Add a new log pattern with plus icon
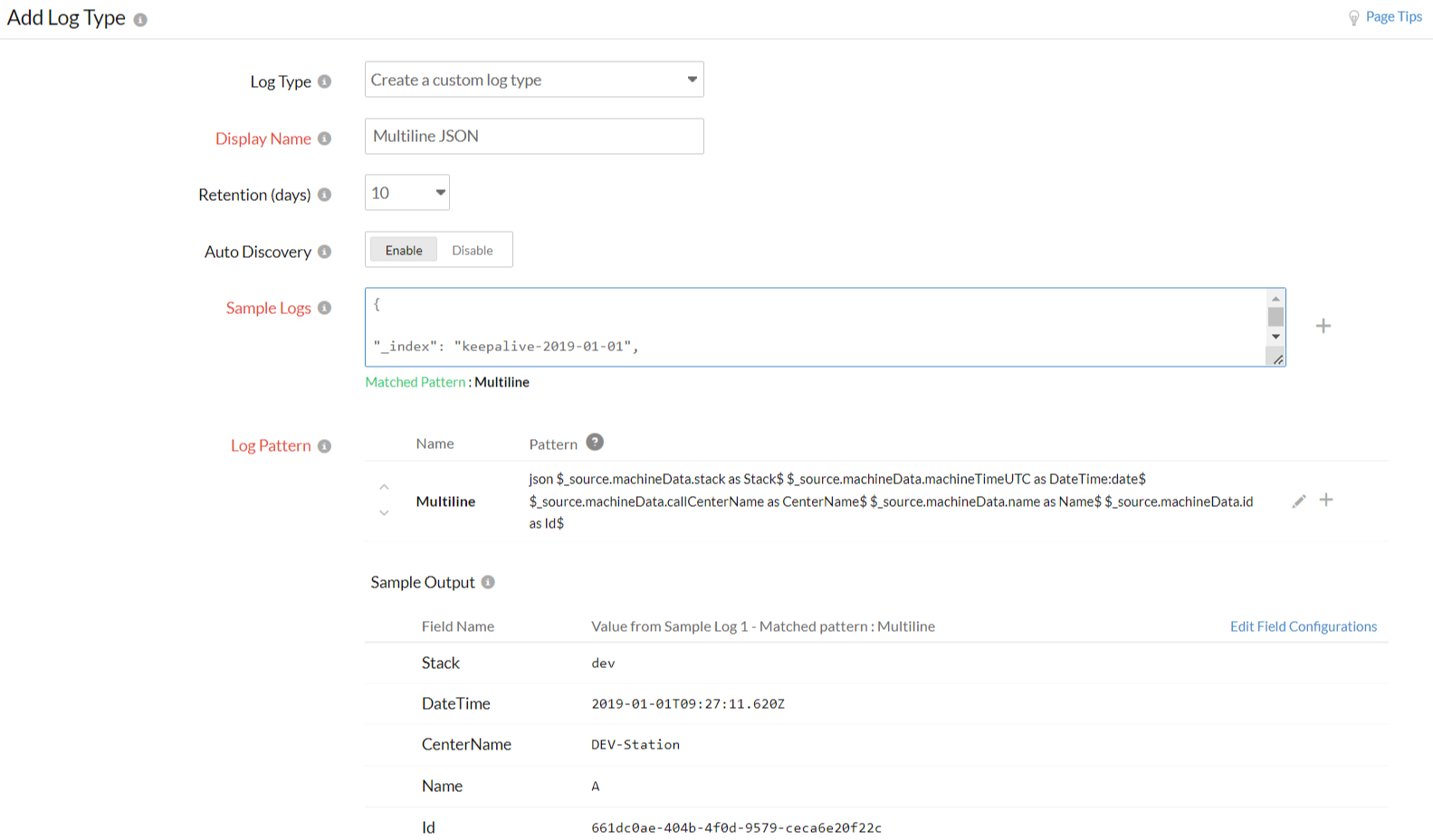 tap(1326, 500)
